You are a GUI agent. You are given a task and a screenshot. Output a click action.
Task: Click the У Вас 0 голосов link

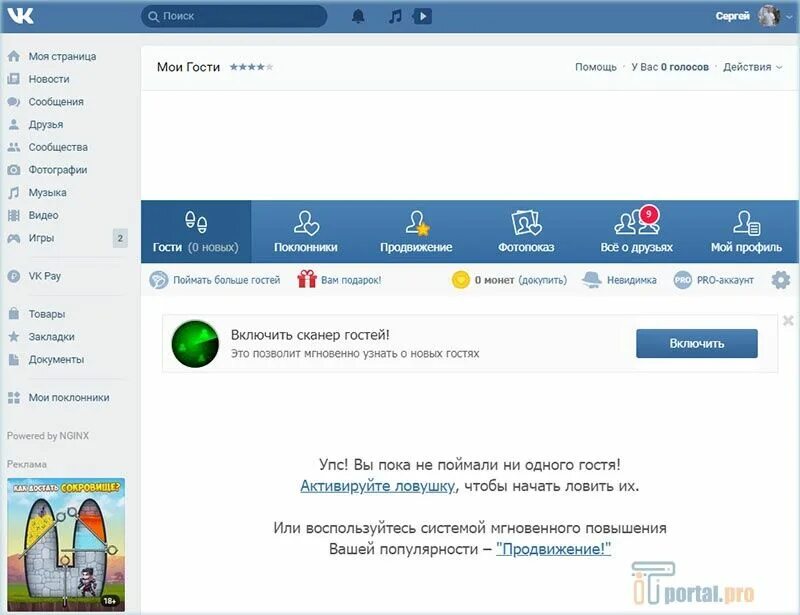[670, 67]
